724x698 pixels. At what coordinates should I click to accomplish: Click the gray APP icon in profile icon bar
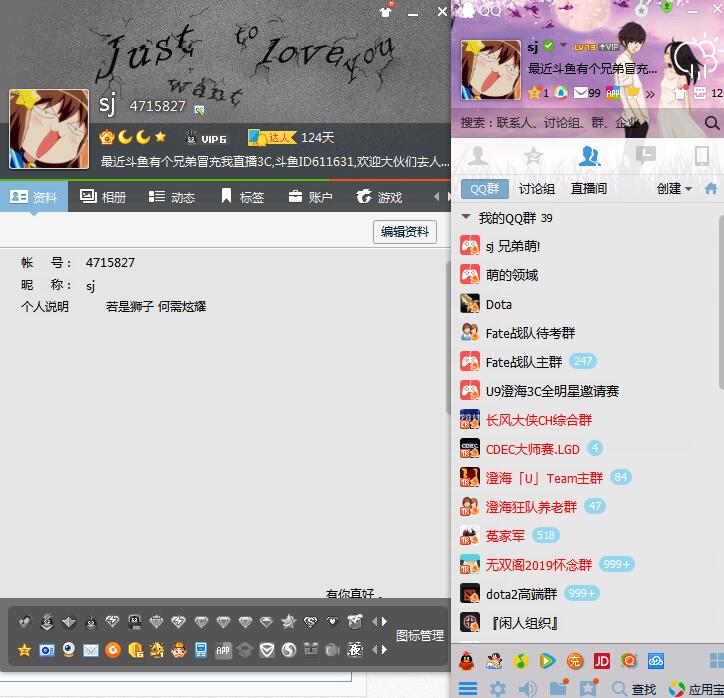coord(223,650)
